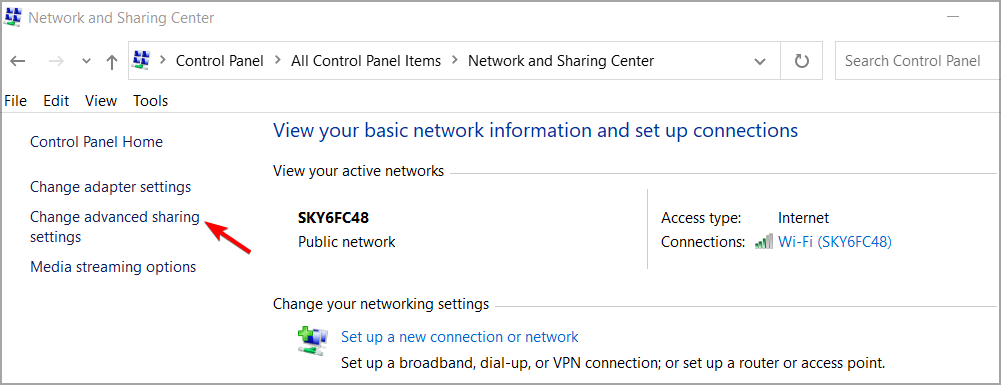Click the new connection setup icon
Viewport: 1001px width, 385px height.
click(x=313, y=340)
